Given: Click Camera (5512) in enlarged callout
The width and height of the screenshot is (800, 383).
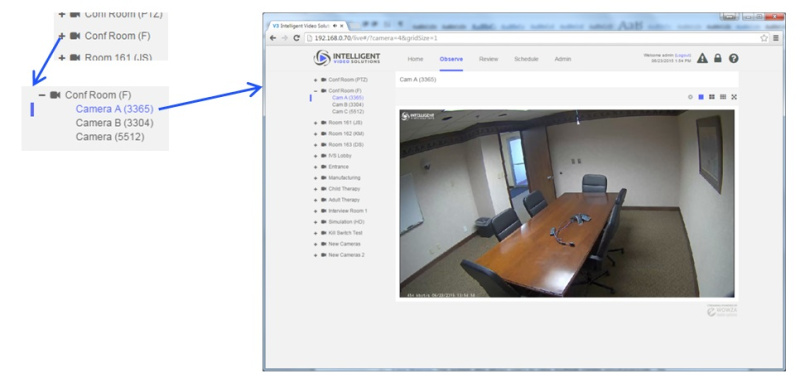Looking at the screenshot, I should (110, 137).
